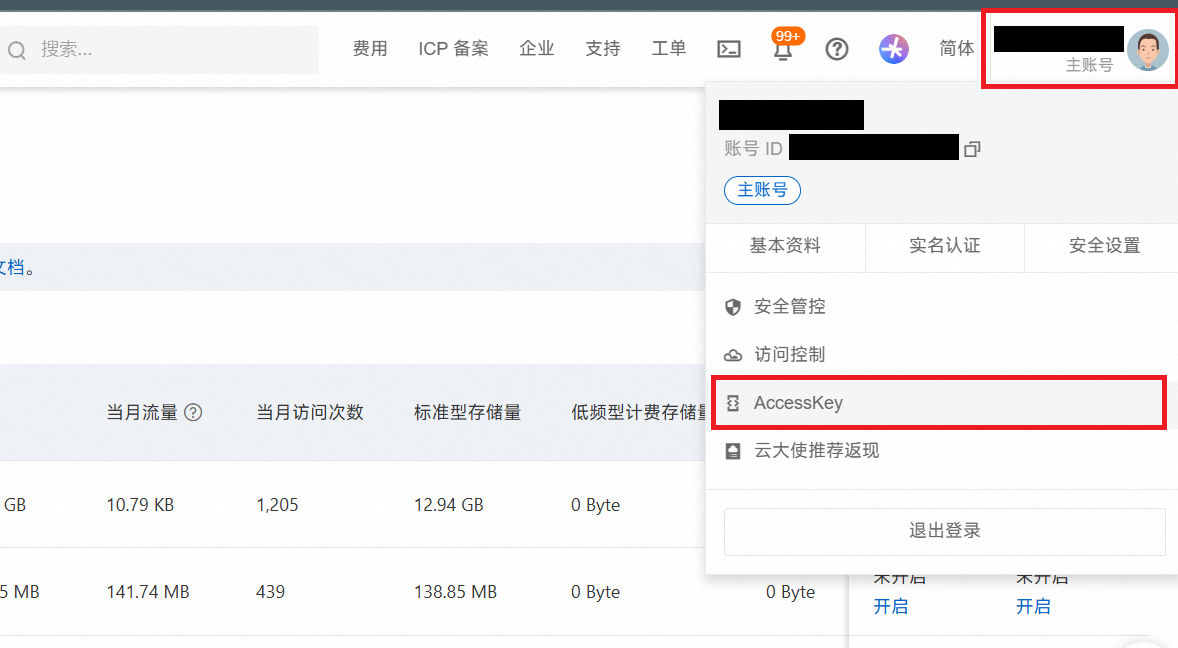1178x648 pixels.
Task: Go to the 安全设置 tab
Action: point(1104,245)
